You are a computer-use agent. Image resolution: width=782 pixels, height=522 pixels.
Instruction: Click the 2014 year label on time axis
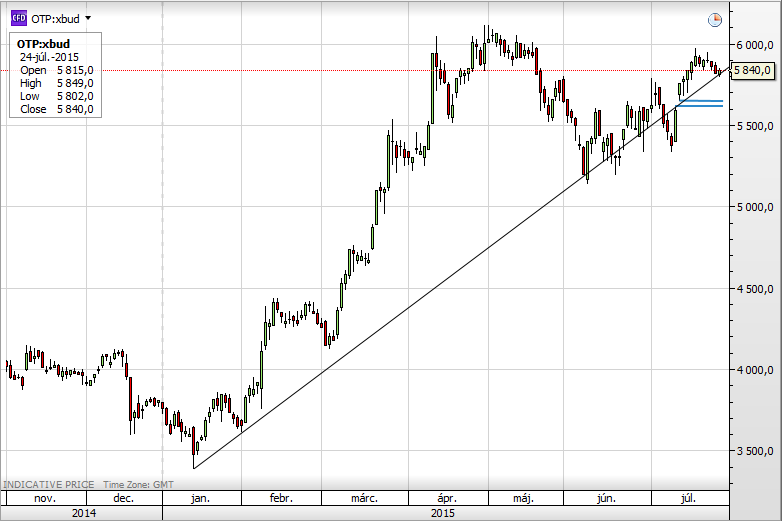pos(84,513)
